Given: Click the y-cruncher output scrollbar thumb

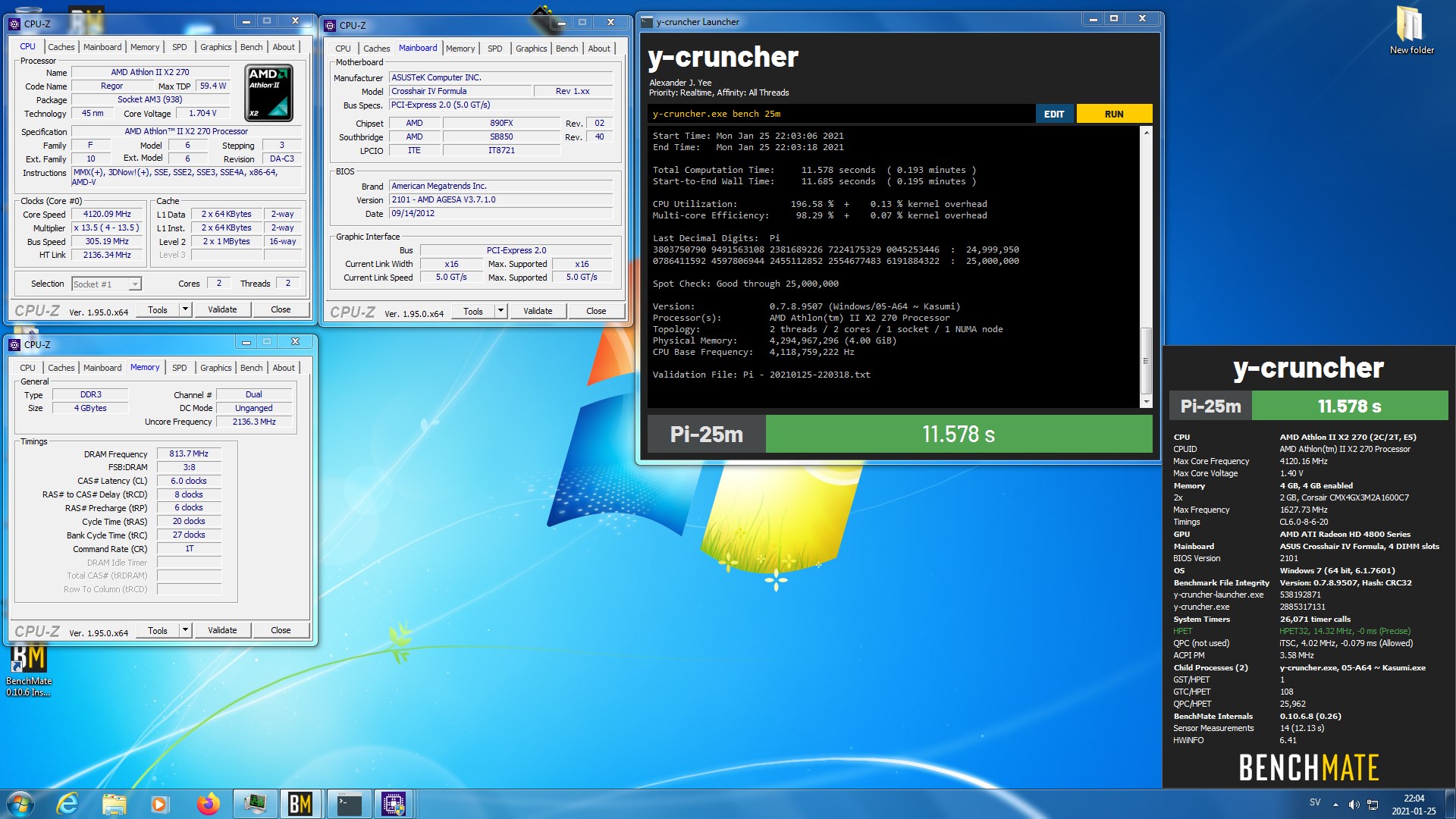Looking at the screenshot, I should (x=1146, y=361).
